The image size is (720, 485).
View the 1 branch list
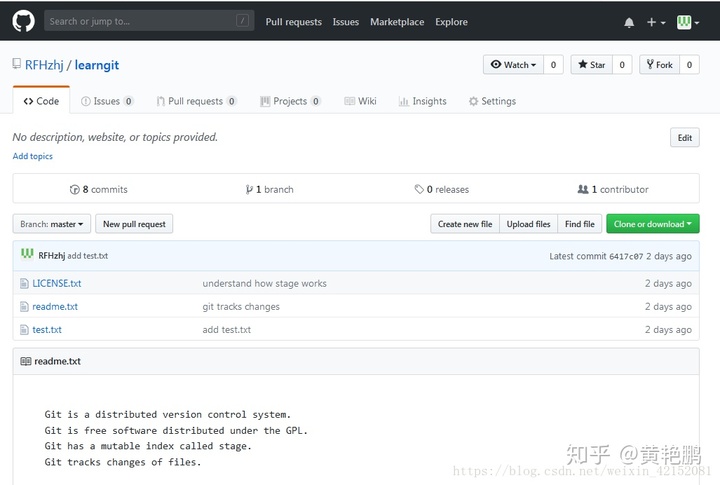point(270,189)
